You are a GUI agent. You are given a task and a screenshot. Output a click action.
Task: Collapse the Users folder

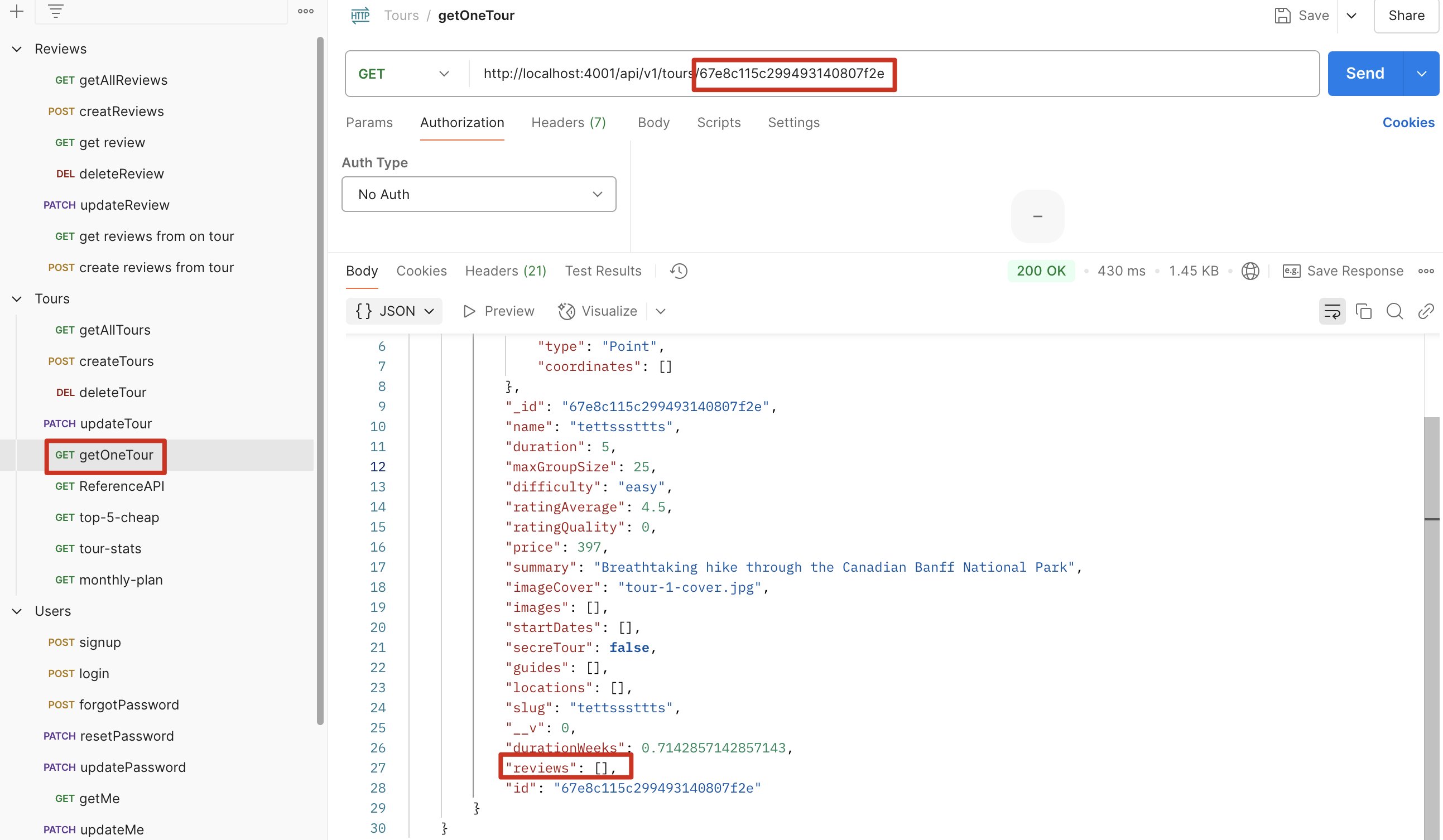(17, 611)
